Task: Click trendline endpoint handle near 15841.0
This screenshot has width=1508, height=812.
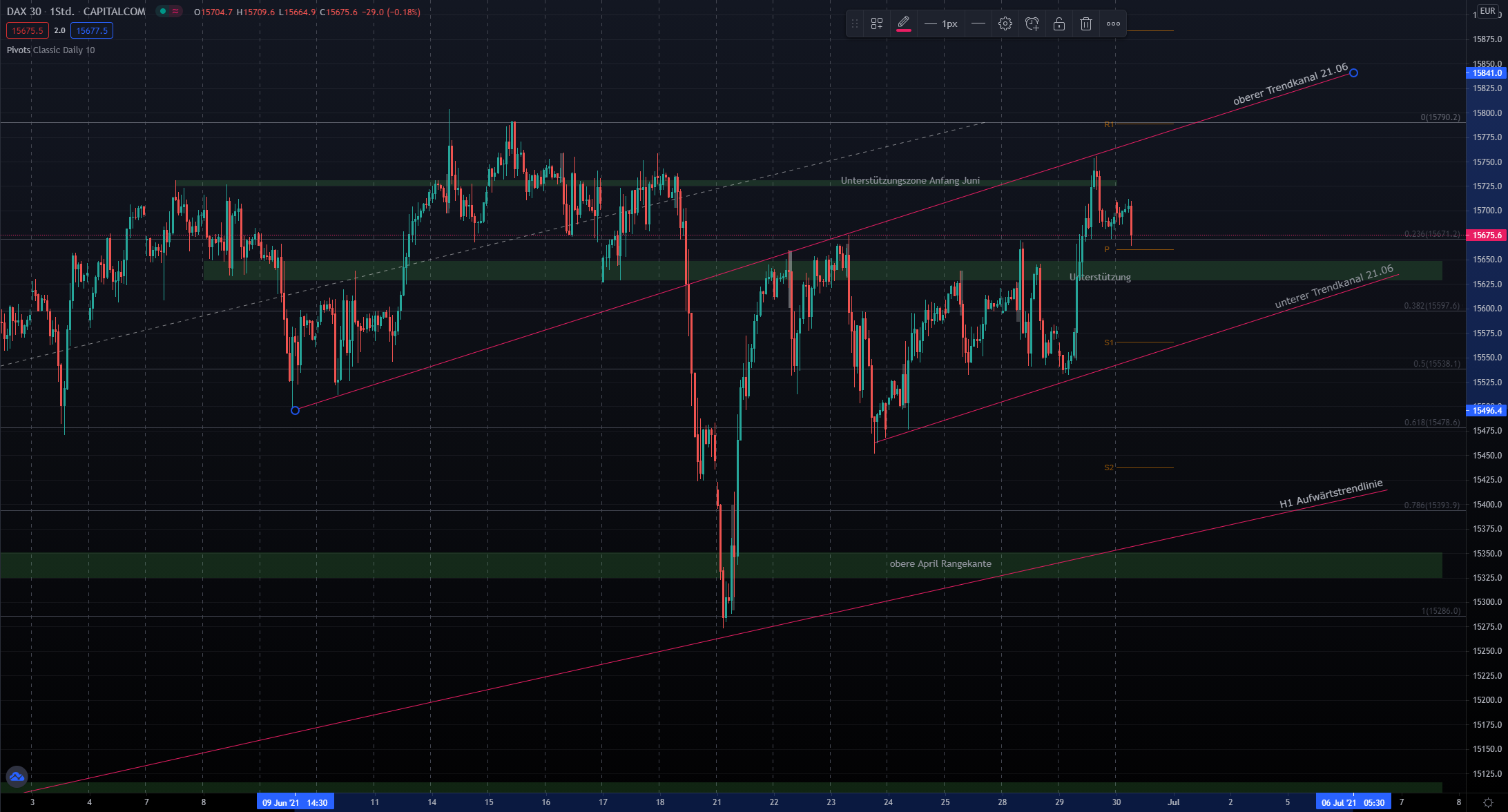Action: click(x=1353, y=73)
